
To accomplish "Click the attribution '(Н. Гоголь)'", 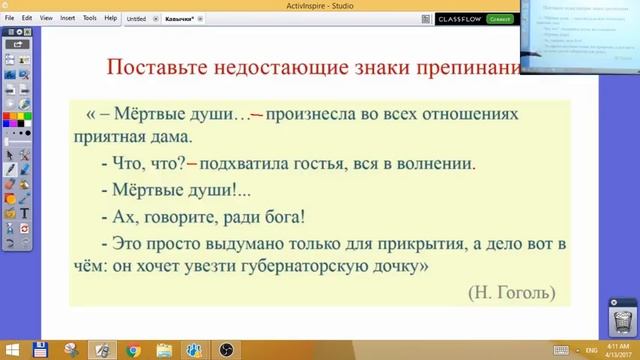I will tap(512, 293).
